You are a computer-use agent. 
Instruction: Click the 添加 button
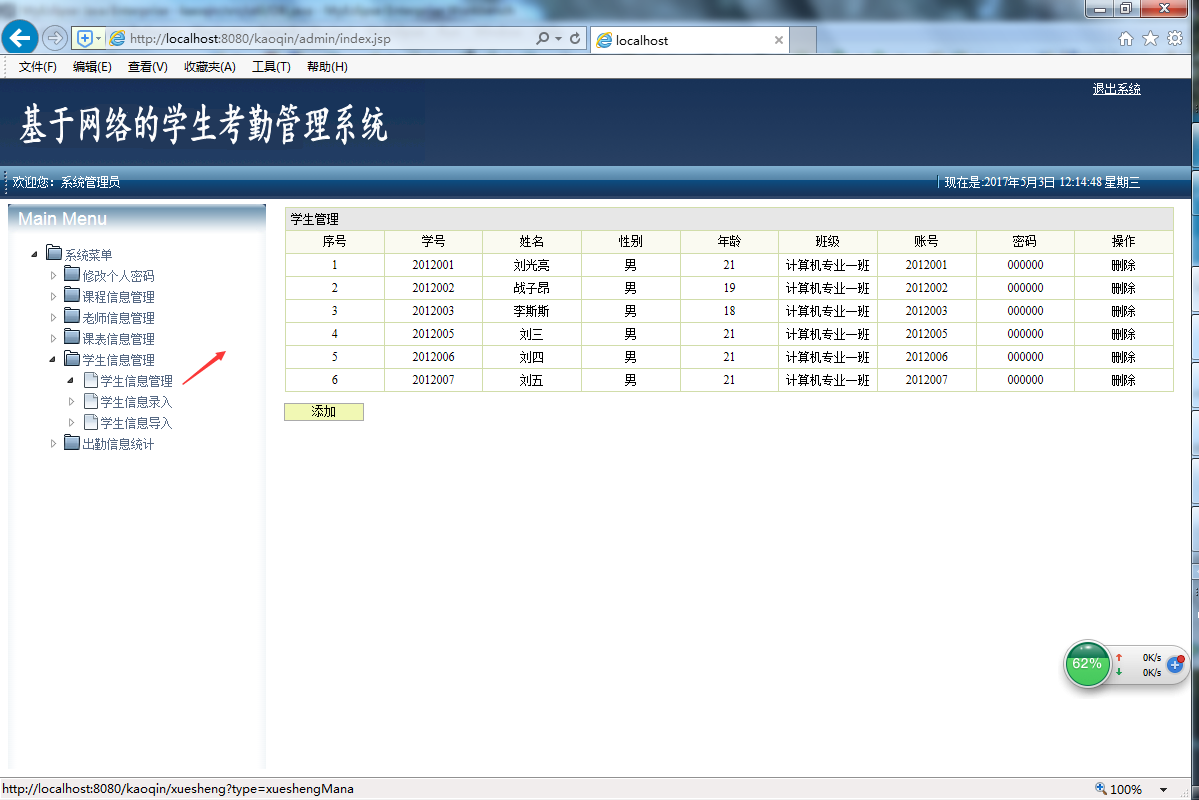tap(323, 411)
